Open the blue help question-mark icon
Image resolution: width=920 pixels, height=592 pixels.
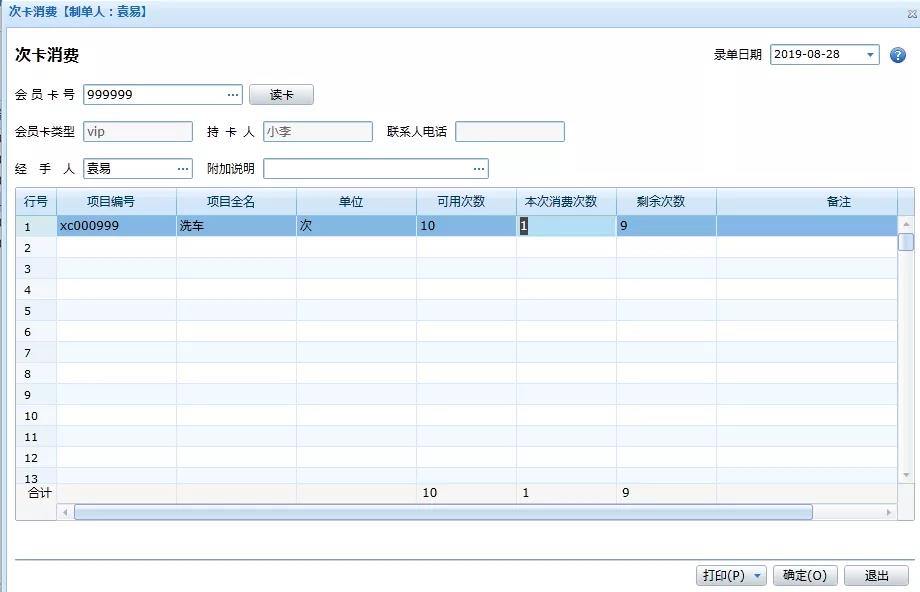[x=898, y=55]
